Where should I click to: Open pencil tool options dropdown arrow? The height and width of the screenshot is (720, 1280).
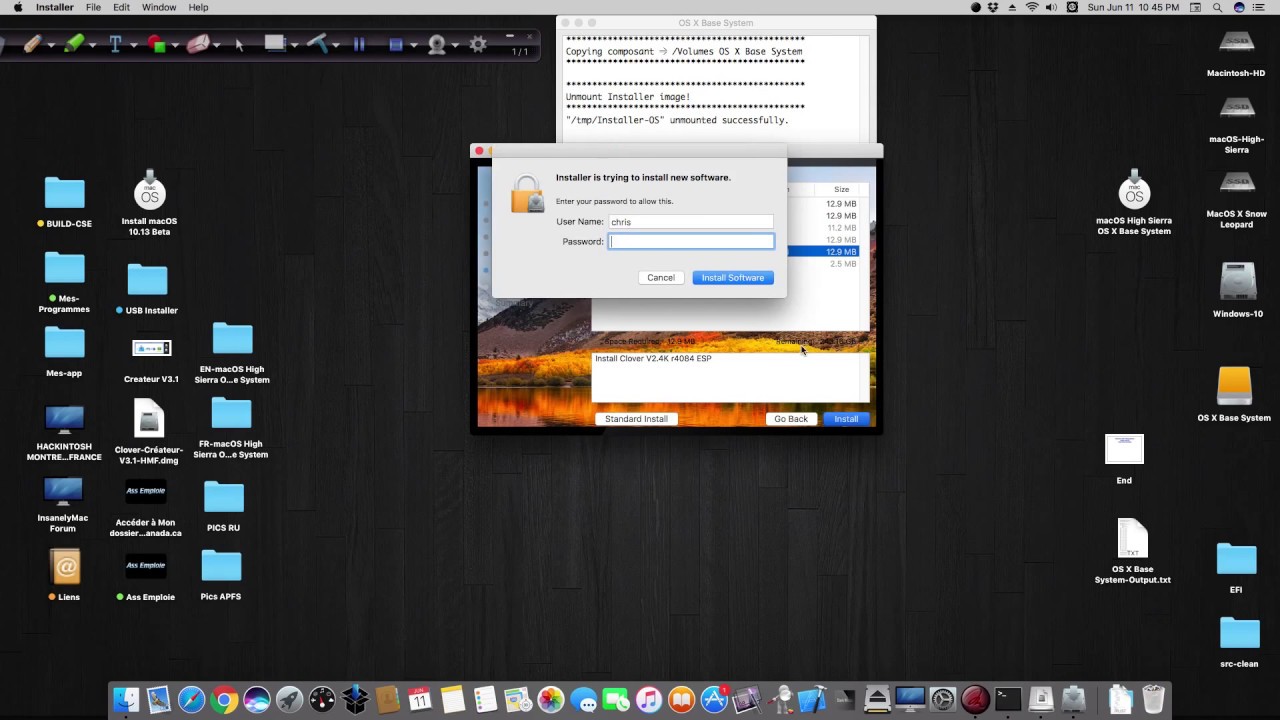[51, 45]
